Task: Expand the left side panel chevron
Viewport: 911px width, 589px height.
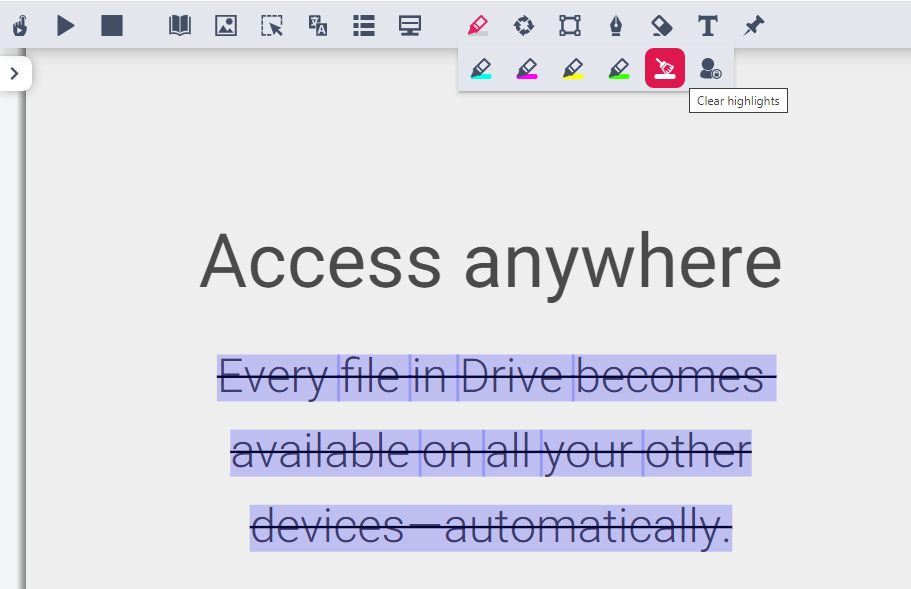Action: (15, 73)
